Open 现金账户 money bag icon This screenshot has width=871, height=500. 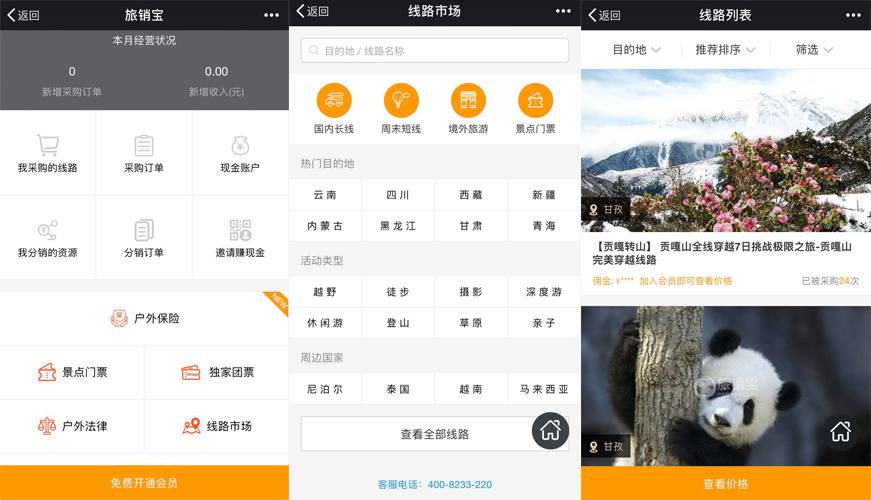tap(240, 146)
